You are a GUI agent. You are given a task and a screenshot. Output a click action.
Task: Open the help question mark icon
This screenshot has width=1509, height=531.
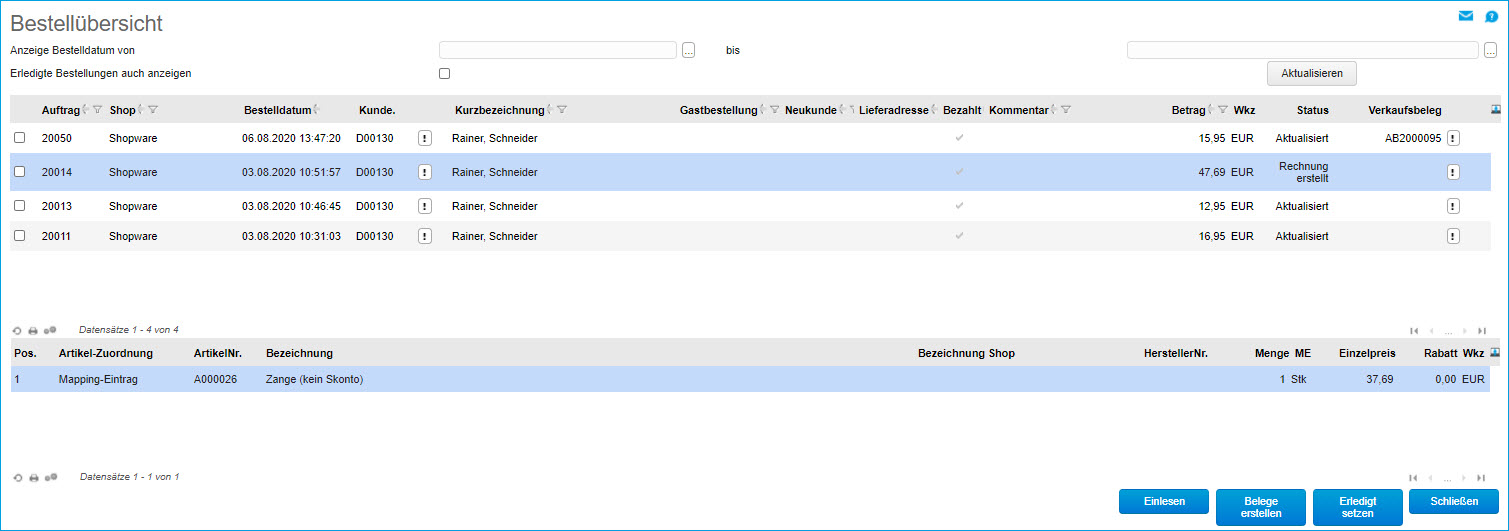click(1491, 16)
